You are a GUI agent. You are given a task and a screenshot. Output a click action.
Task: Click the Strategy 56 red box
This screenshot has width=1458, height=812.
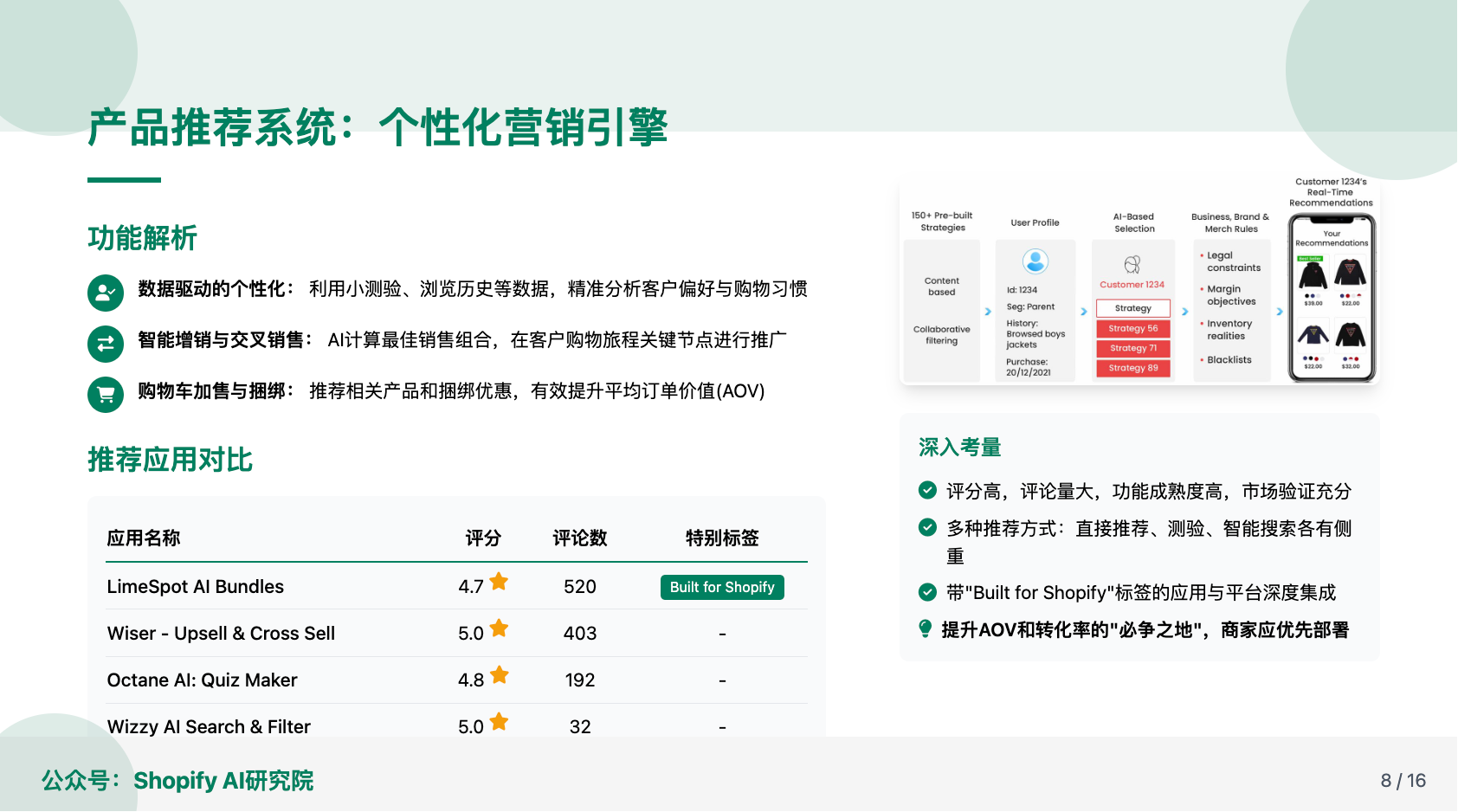click(x=1133, y=329)
